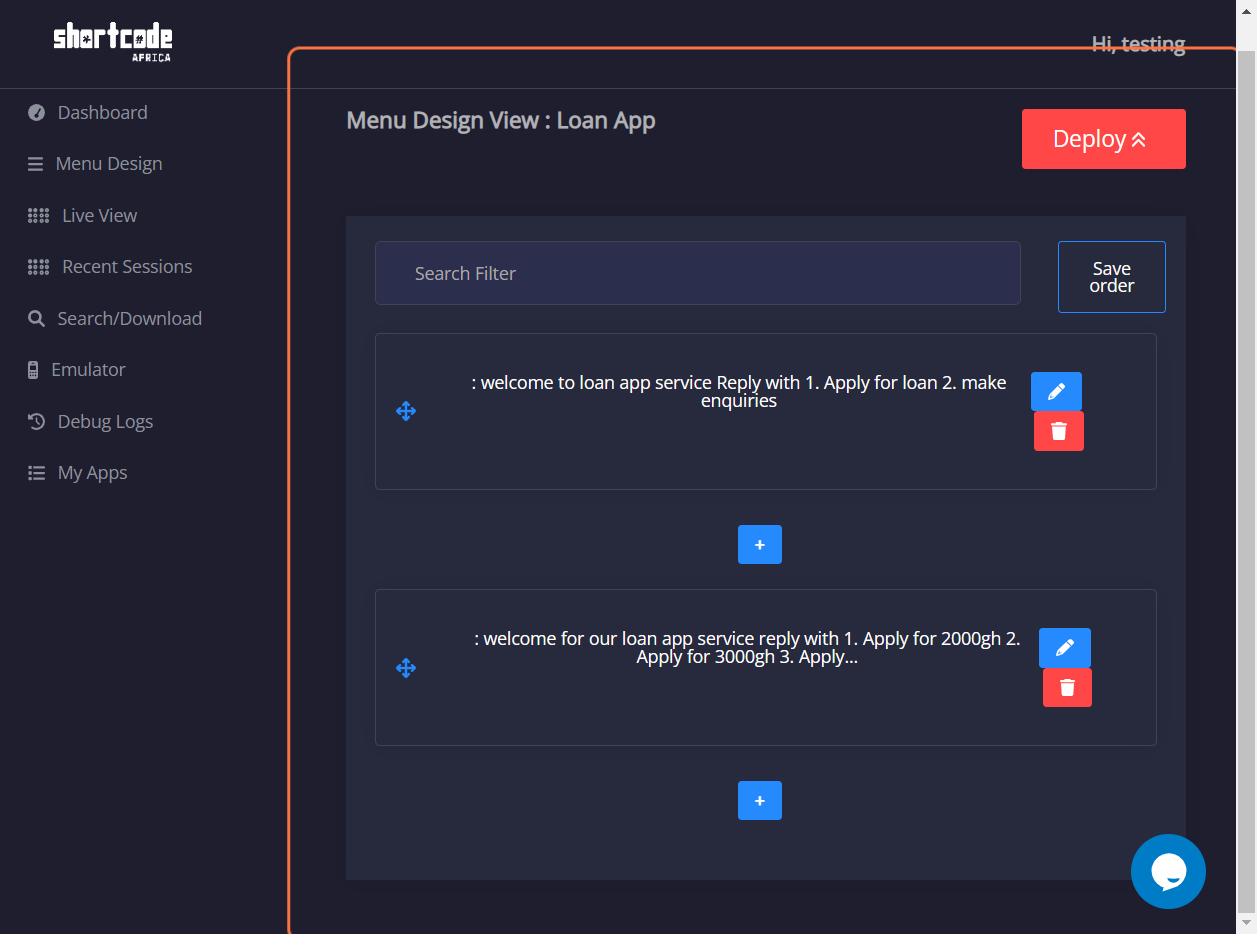The width and height of the screenshot is (1257, 934).
Task: Click the Live View grid icon
Action: click(38, 216)
